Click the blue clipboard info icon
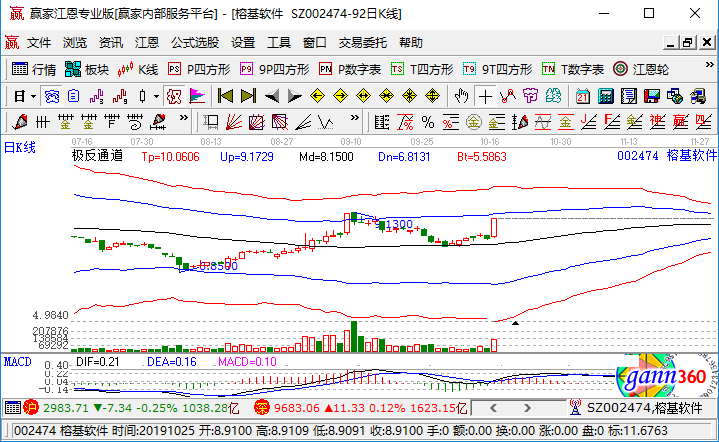The height and width of the screenshot is (442, 719). [x=73, y=97]
